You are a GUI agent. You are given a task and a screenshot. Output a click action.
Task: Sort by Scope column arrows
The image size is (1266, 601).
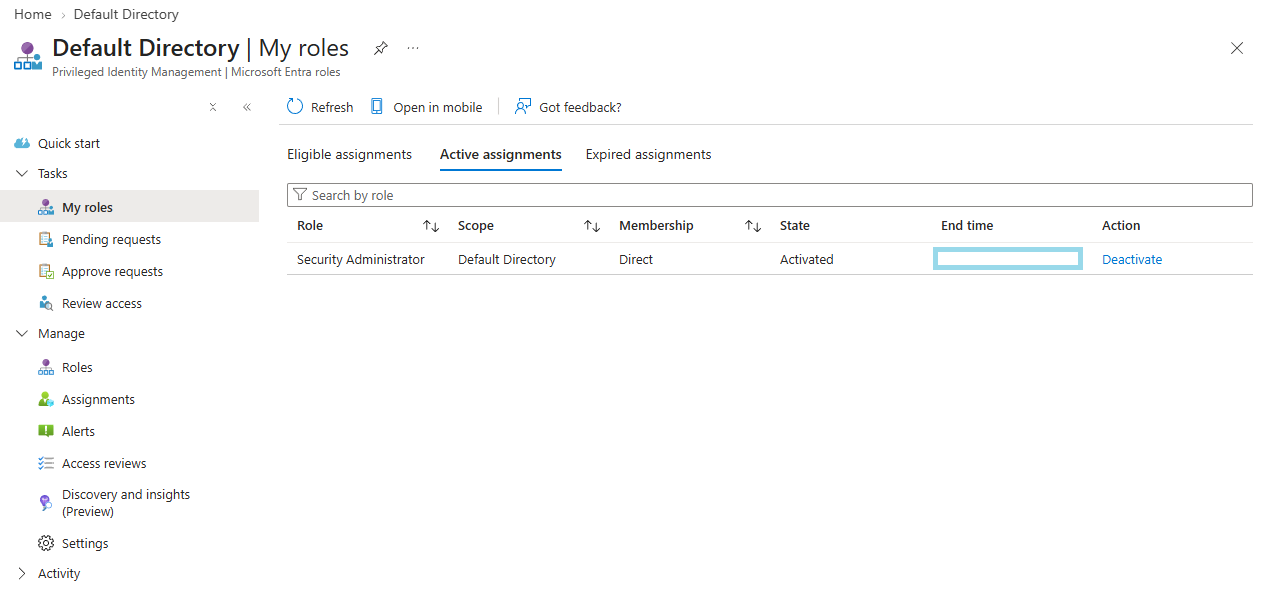592,226
